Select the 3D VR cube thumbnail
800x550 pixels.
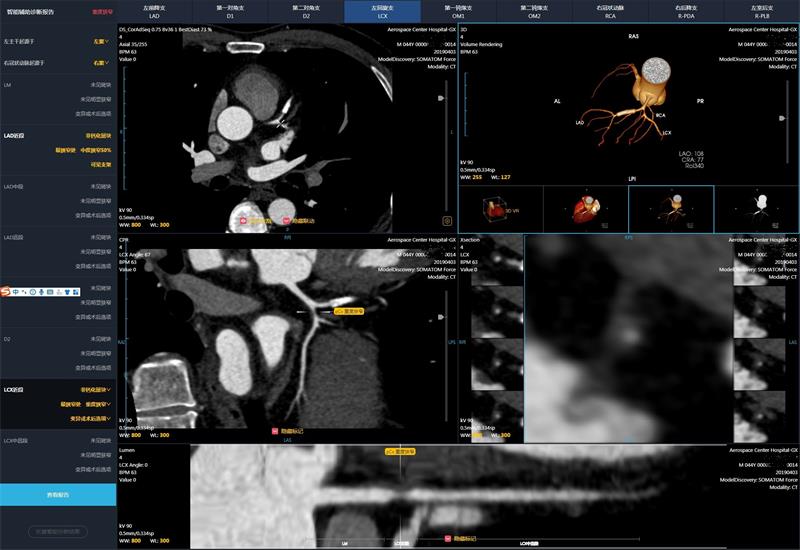(x=501, y=209)
